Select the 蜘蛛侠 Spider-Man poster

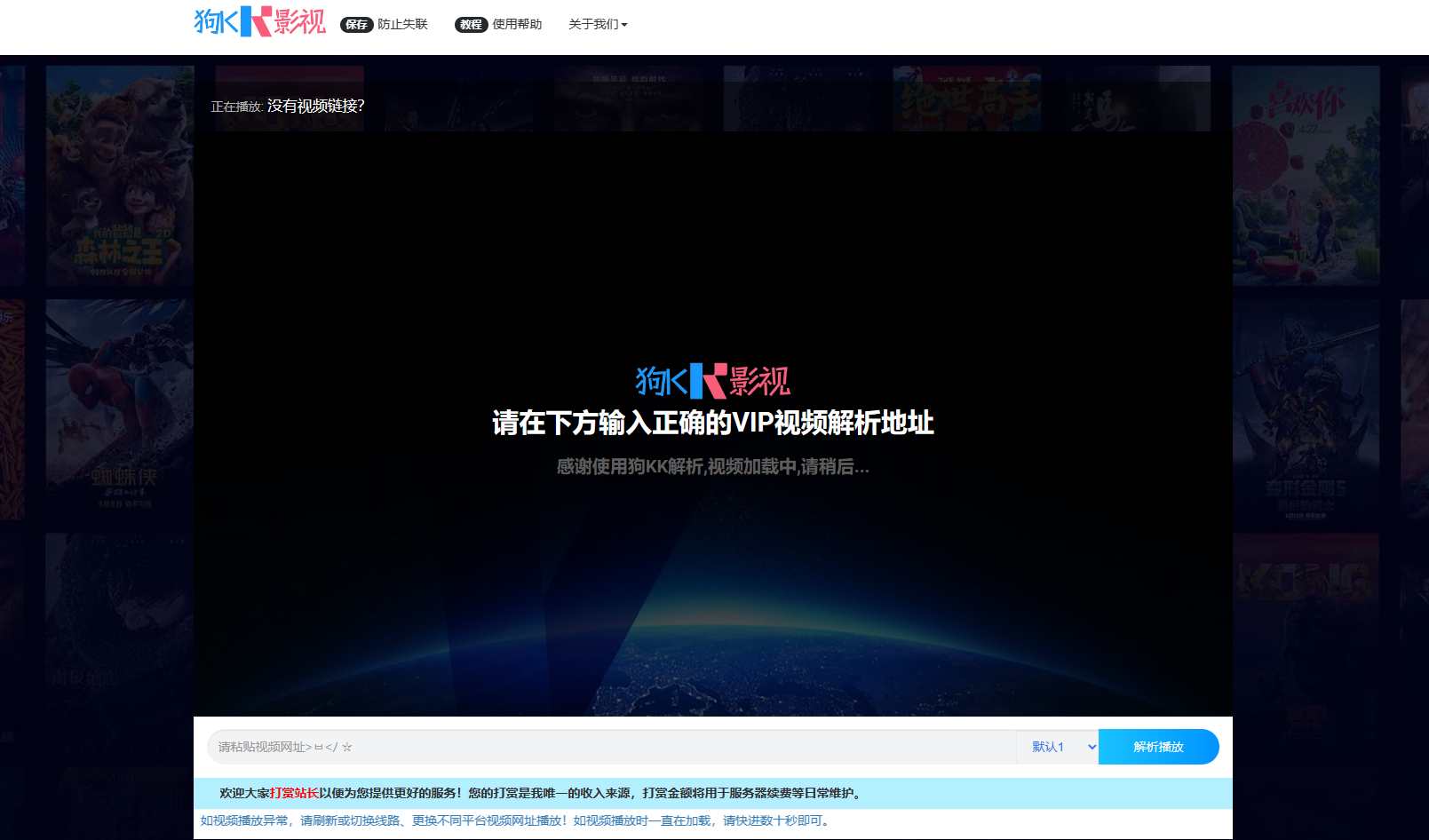(119, 408)
